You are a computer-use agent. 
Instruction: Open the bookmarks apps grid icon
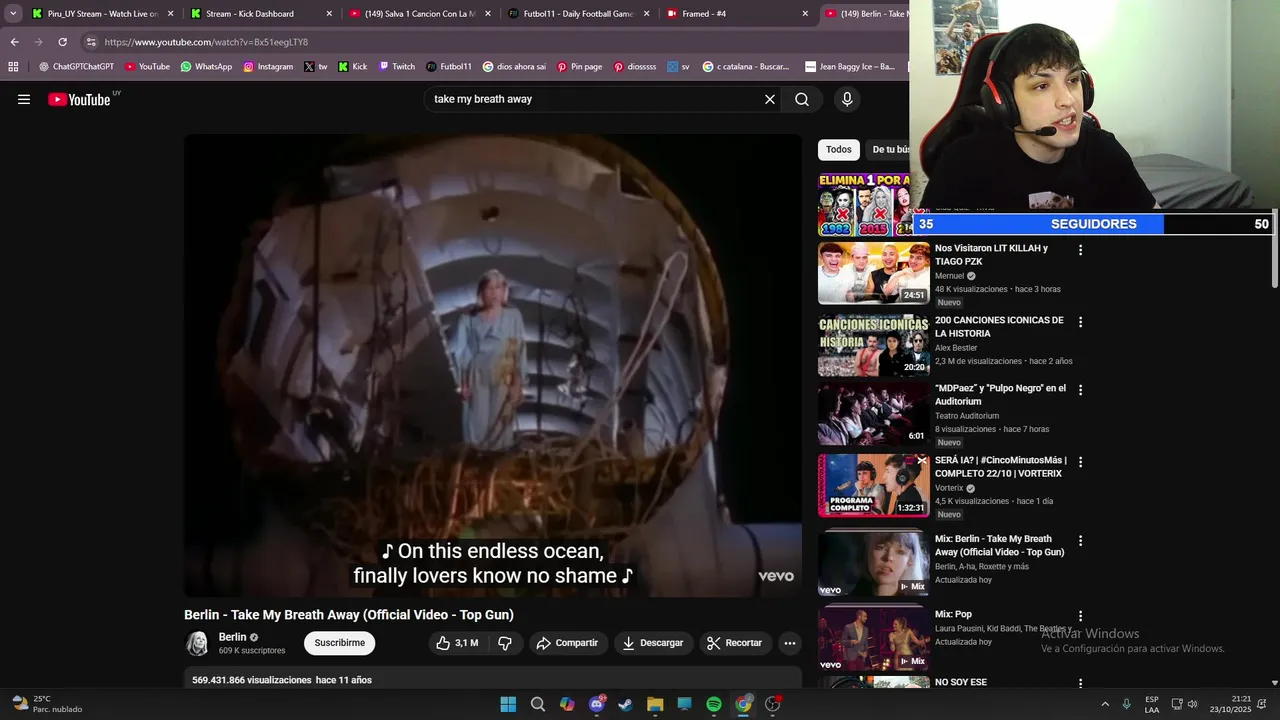tap(13, 67)
